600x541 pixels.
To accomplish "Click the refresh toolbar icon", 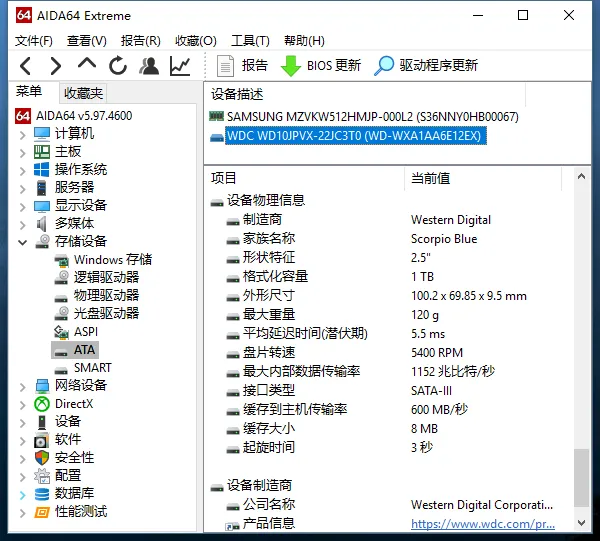I will (118, 66).
